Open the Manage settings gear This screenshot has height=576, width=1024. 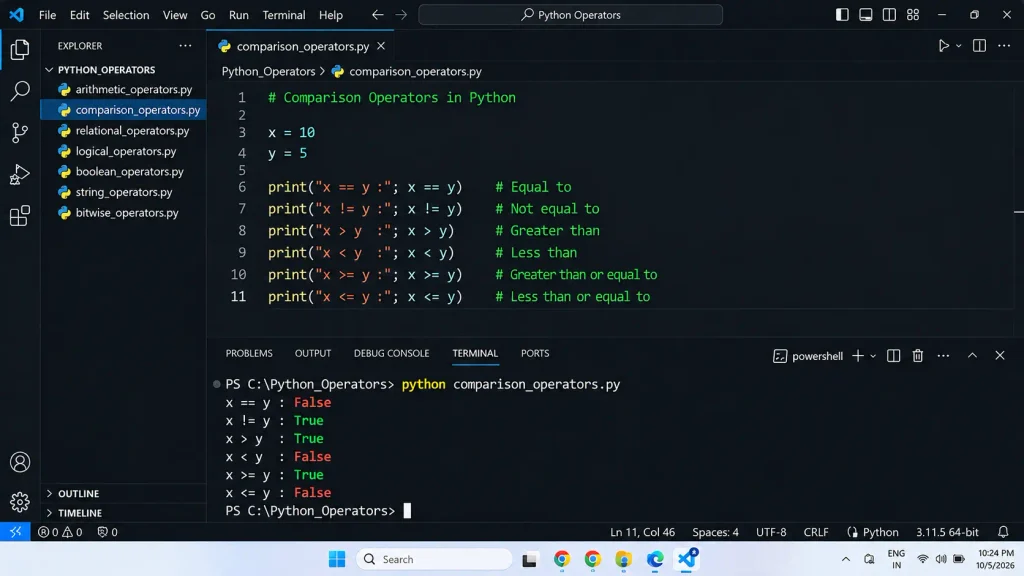coord(20,502)
